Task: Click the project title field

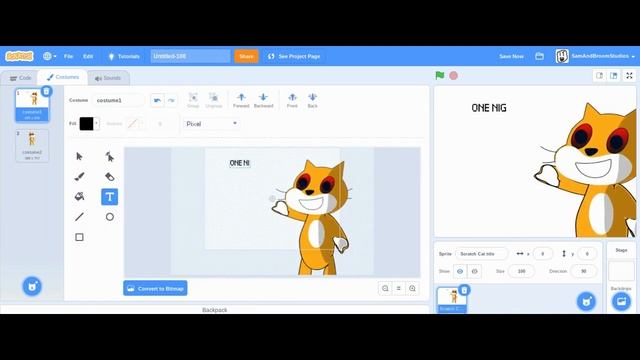Action: (190, 56)
